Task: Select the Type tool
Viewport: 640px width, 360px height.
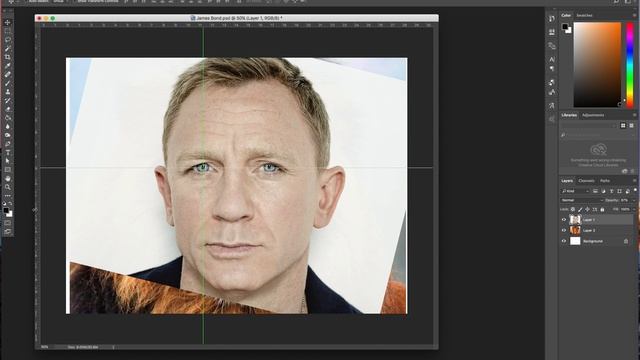Action: tap(8, 152)
